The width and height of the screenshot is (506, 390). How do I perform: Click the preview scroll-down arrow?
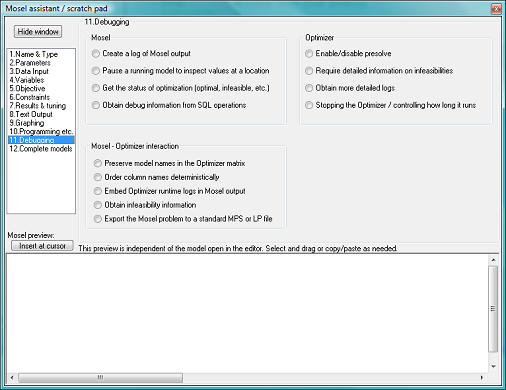(493, 367)
